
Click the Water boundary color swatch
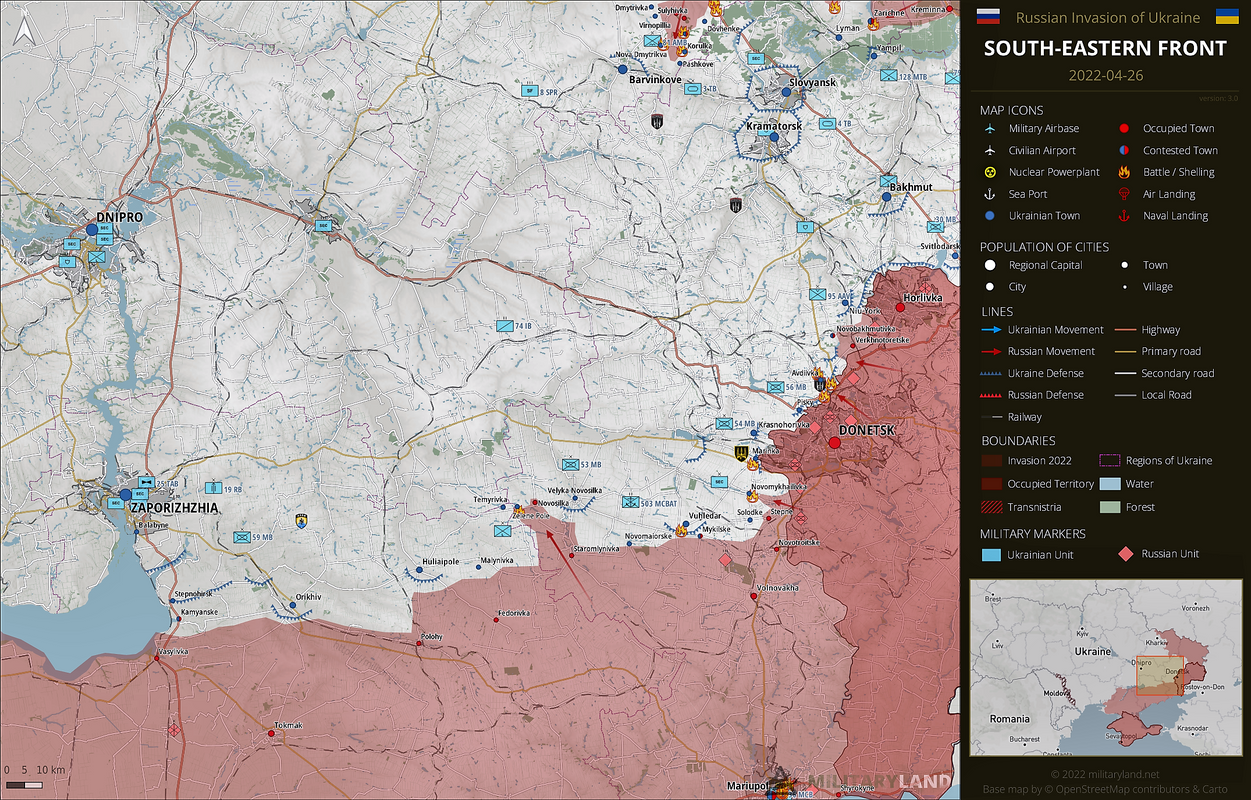(x=1109, y=484)
